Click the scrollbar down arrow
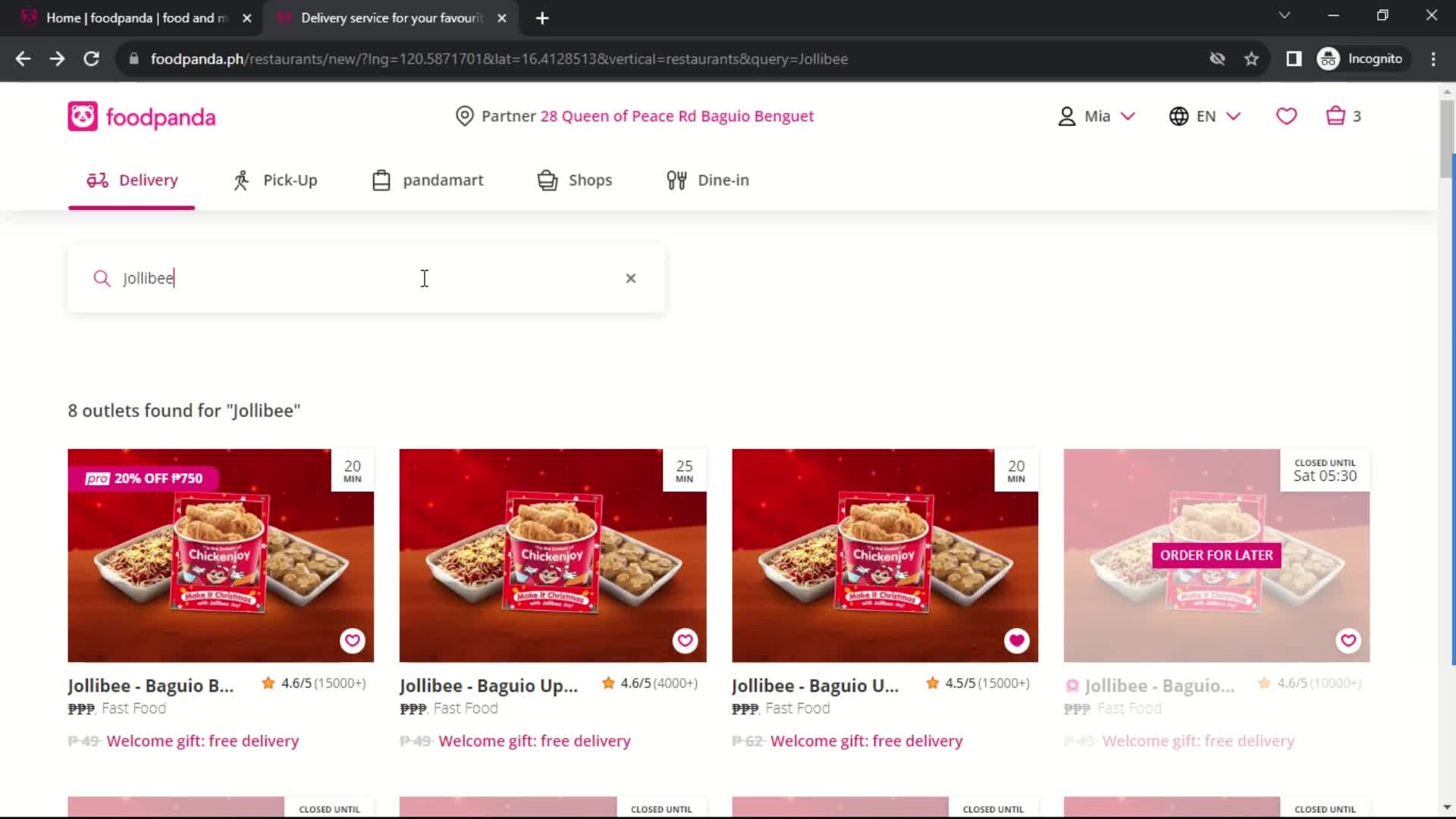Viewport: 1456px width, 819px height. 1446,807
